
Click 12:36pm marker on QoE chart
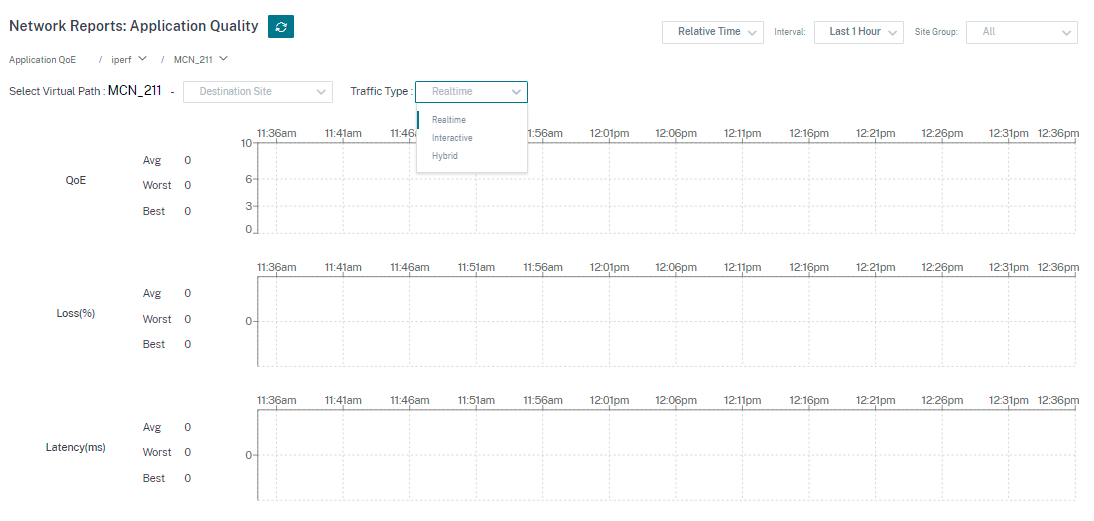[x=1058, y=133]
